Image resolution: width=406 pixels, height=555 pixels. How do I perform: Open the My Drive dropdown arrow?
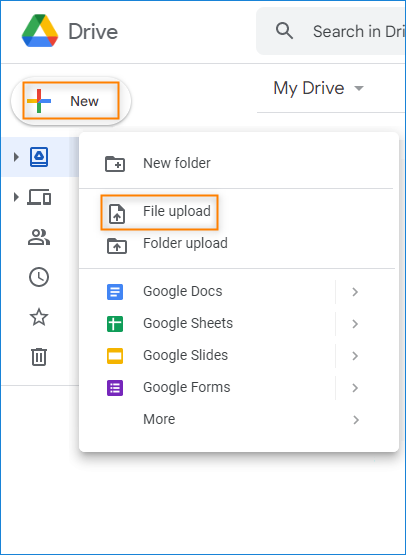coord(359,88)
